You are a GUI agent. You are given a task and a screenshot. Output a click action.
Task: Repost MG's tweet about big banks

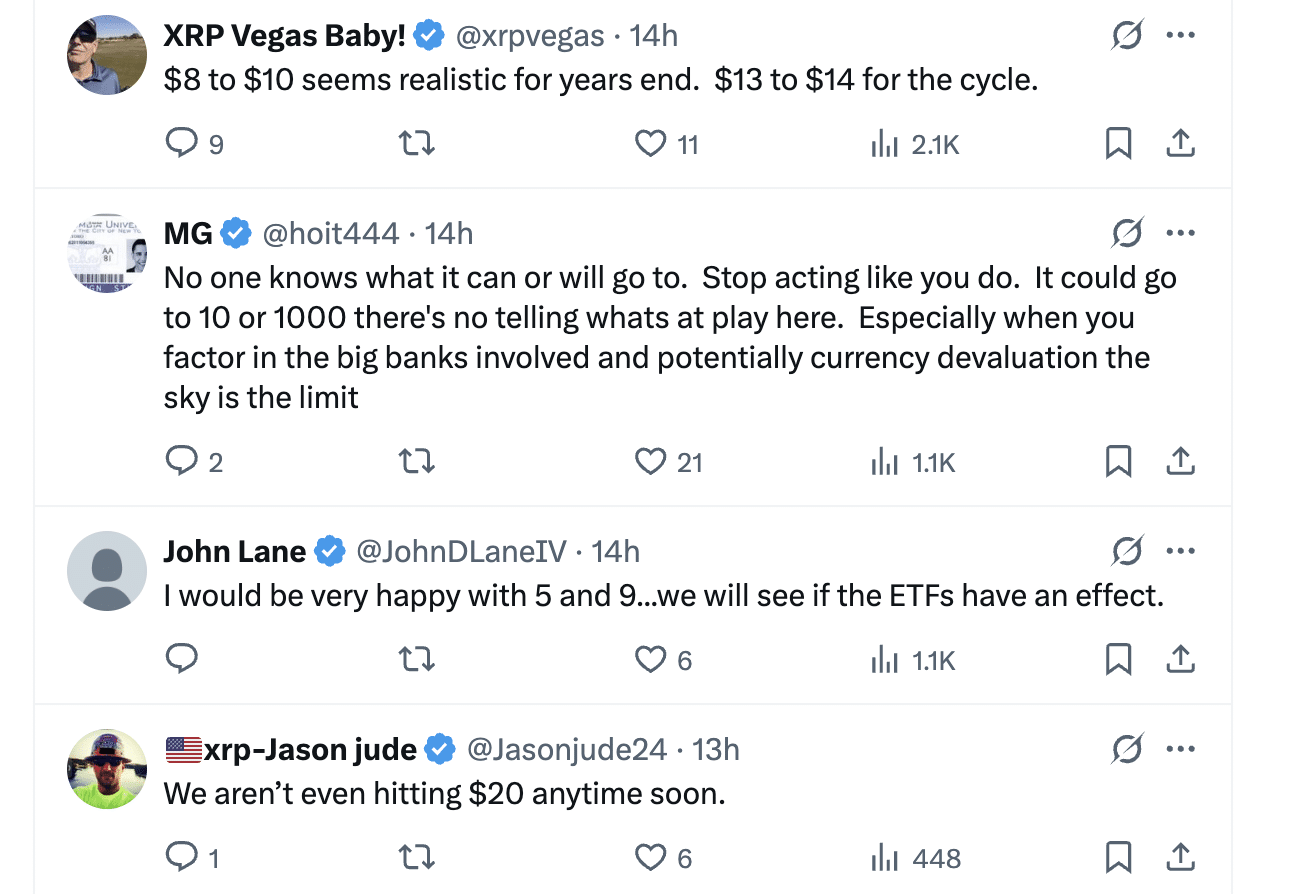point(415,462)
